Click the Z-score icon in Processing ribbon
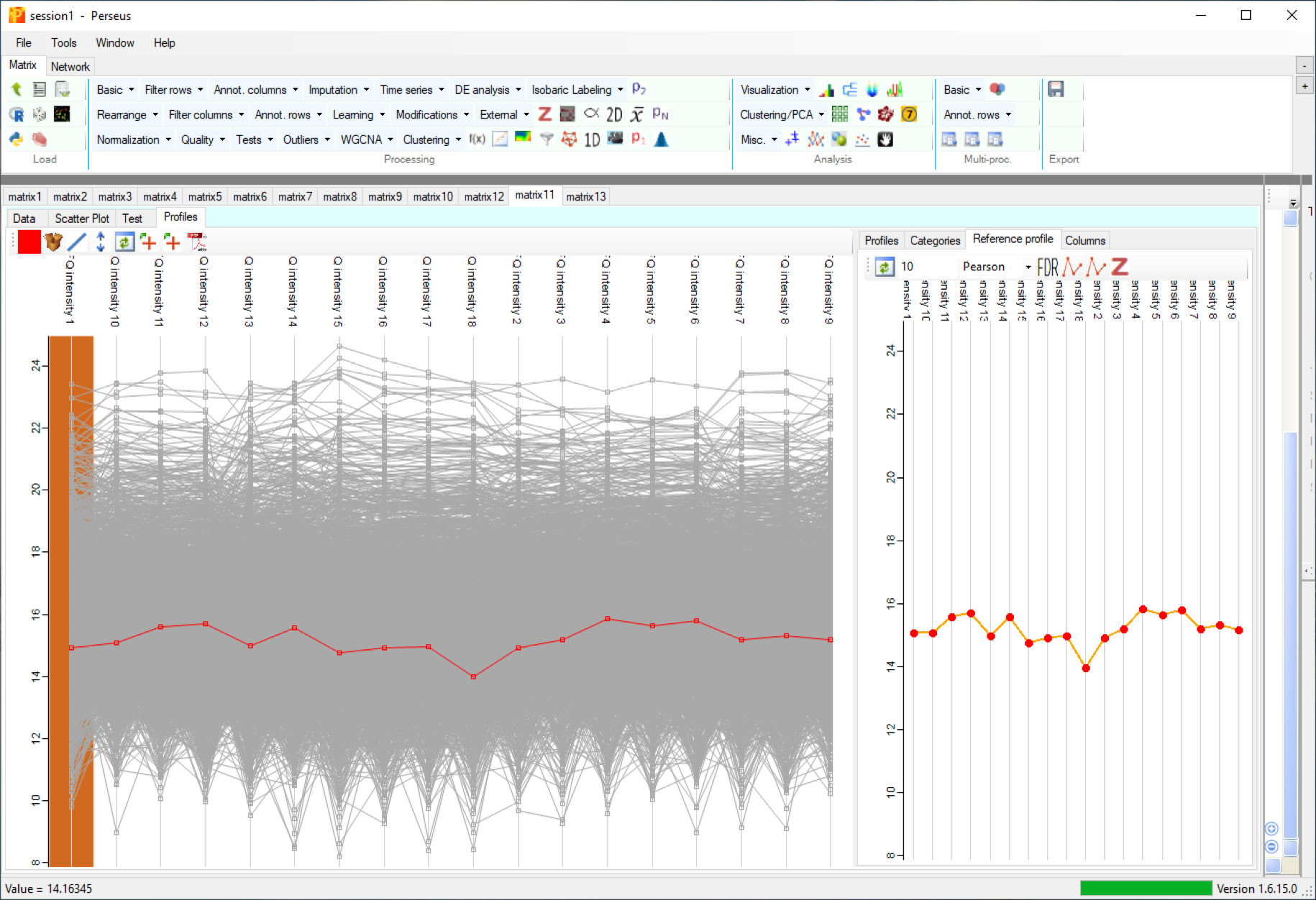Image resolution: width=1316 pixels, height=900 pixels. (545, 114)
